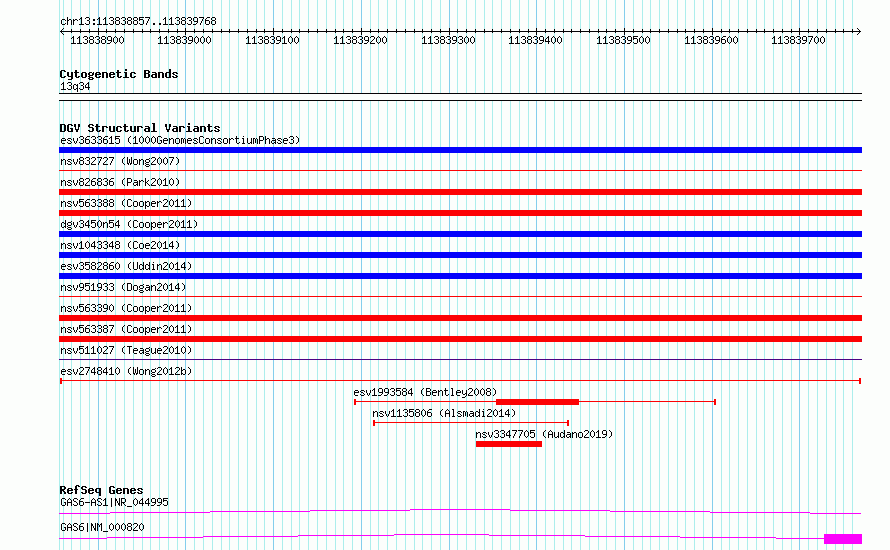Image resolution: width=890 pixels, height=550 pixels.
Task: Select variant label nsv951933 (Dogan2014)
Action: [123, 287]
